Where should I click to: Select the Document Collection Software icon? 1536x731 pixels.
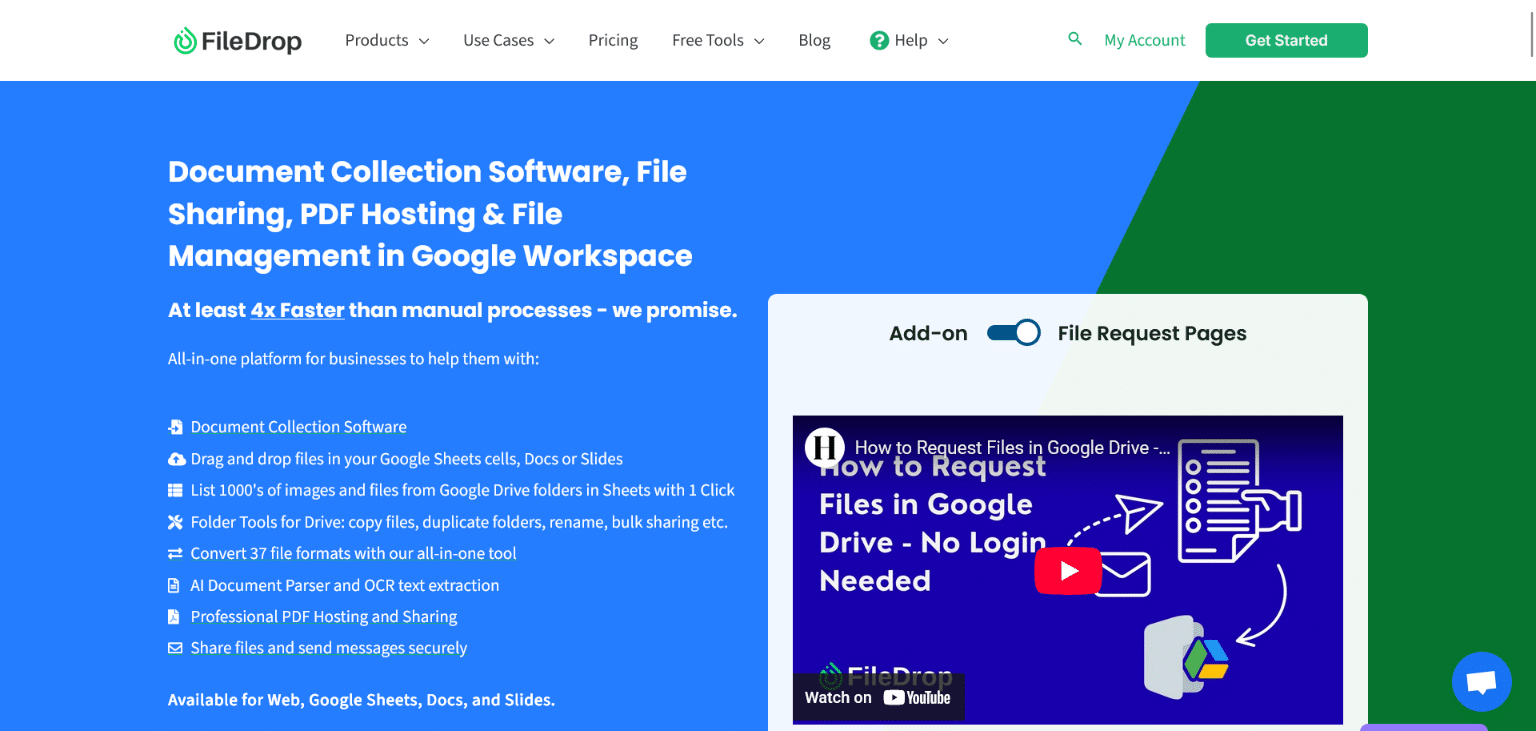pos(176,426)
